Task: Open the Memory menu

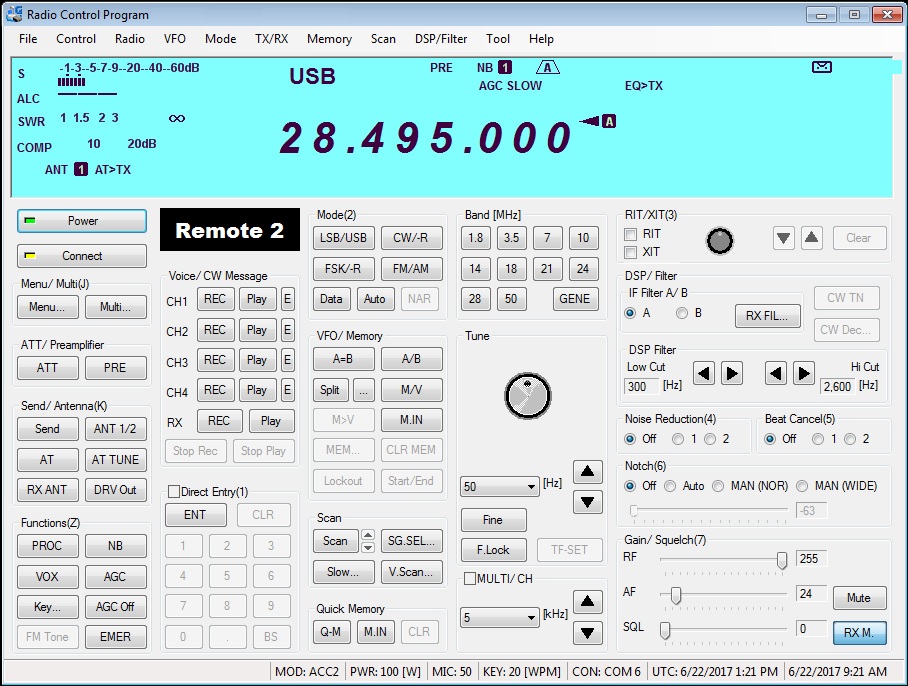Action: click(x=329, y=39)
